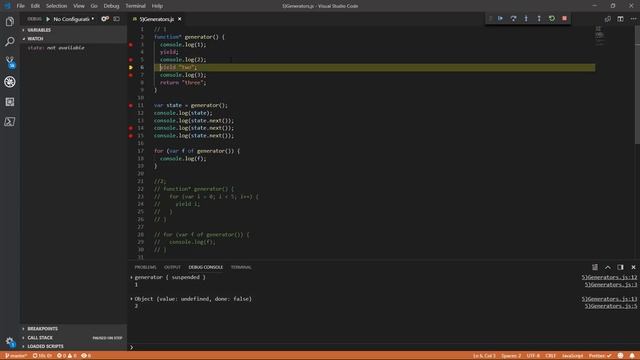Screen dimensions: 640x360
Task: Toggle breakpoint on line 15
Action: 131,136
